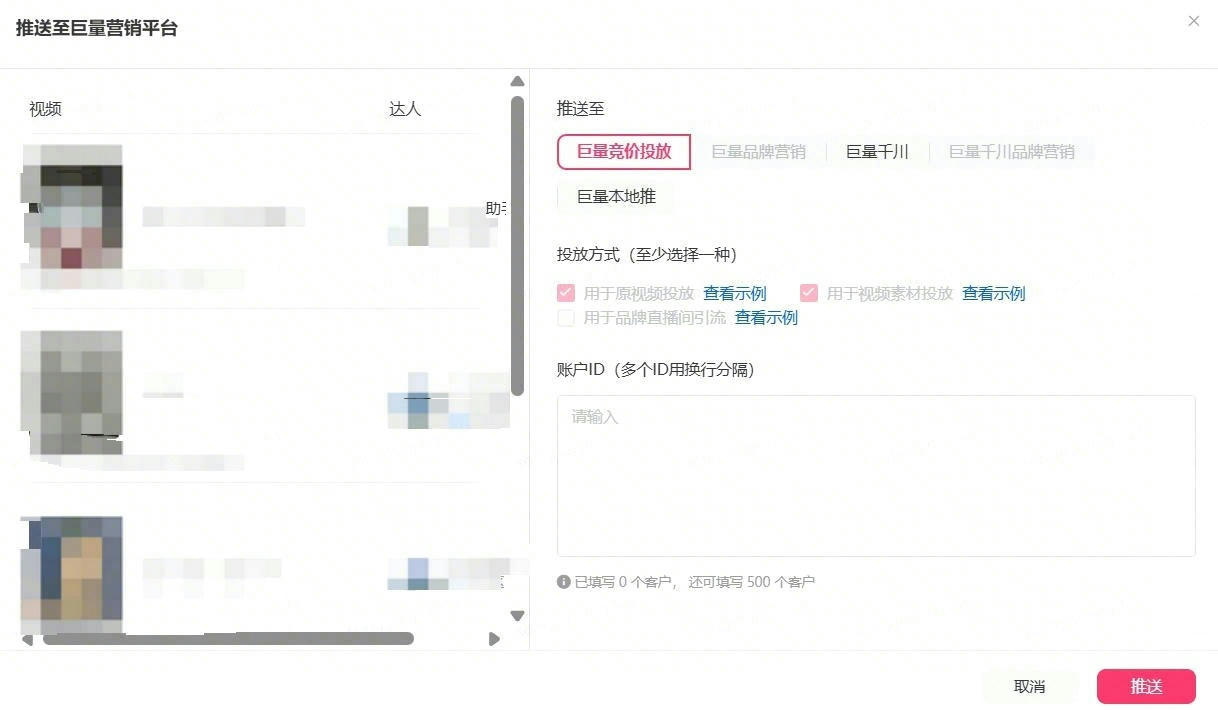This screenshot has width=1218, height=710.
Task: Choose the 巨量本地推 option
Action: point(616,197)
